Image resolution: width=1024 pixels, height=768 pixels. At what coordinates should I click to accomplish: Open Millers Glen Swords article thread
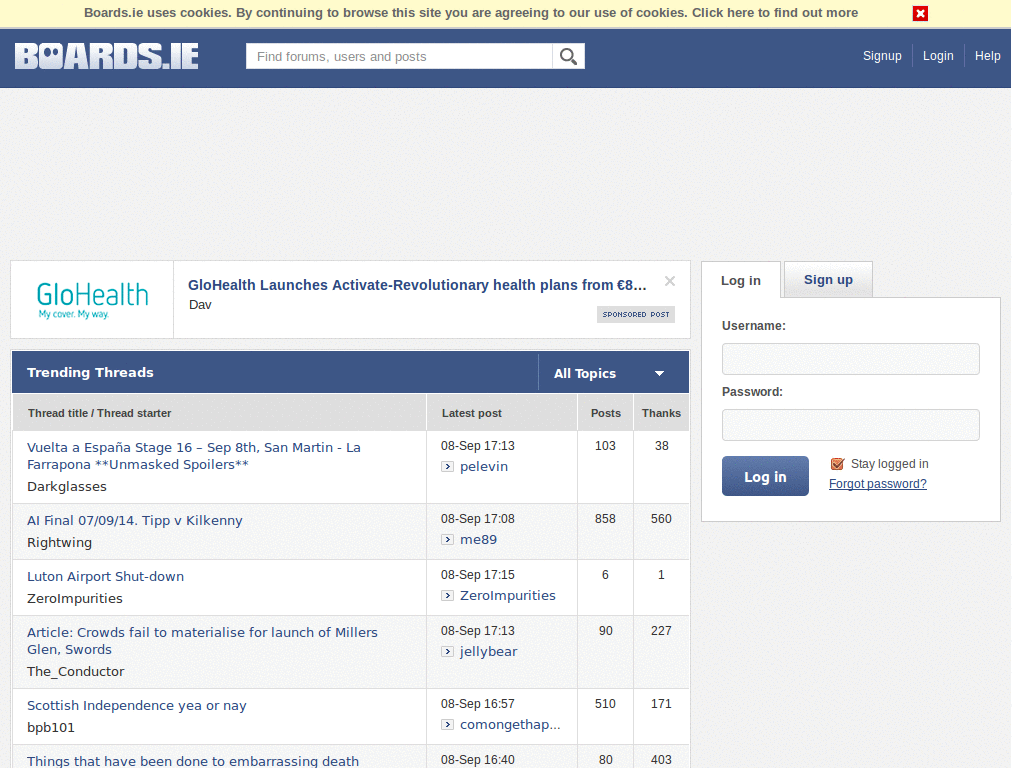click(x=202, y=641)
